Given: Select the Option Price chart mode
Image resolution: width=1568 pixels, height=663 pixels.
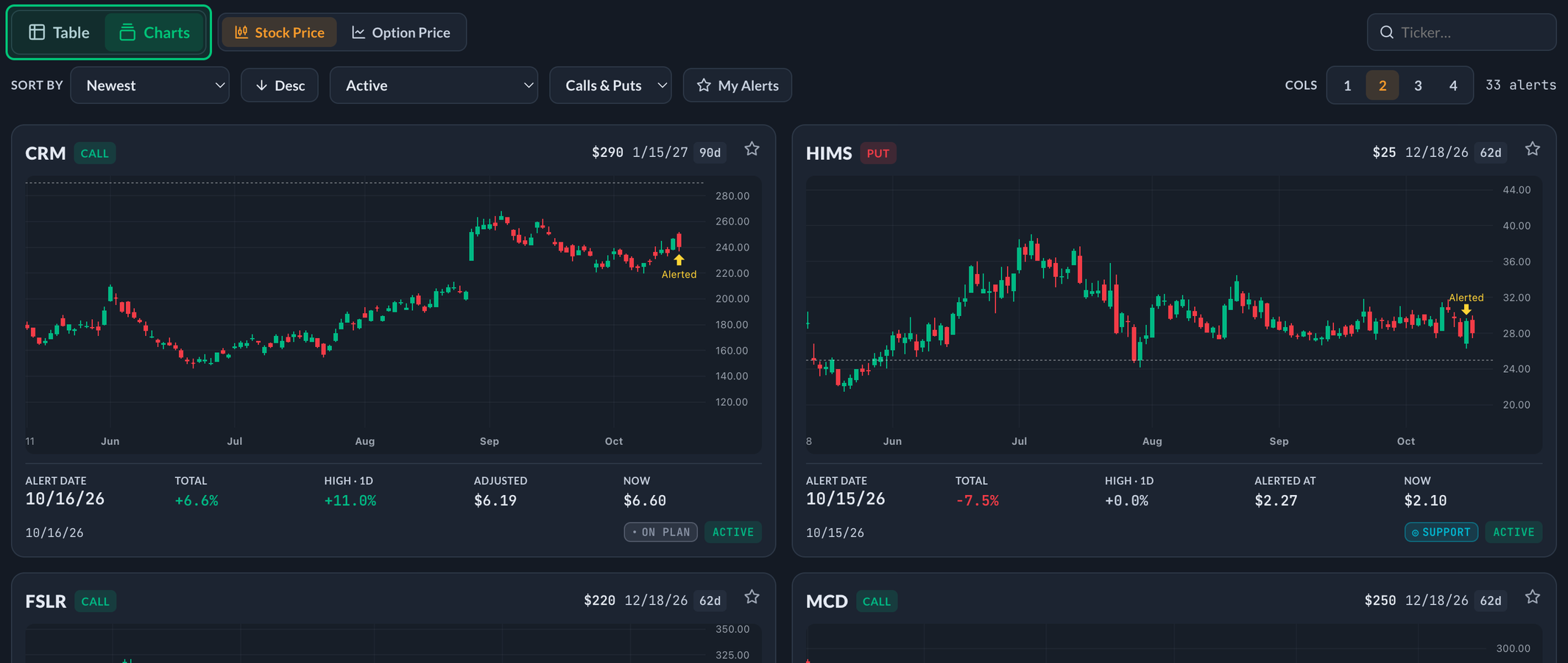Looking at the screenshot, I should click(x=401, y=32).
